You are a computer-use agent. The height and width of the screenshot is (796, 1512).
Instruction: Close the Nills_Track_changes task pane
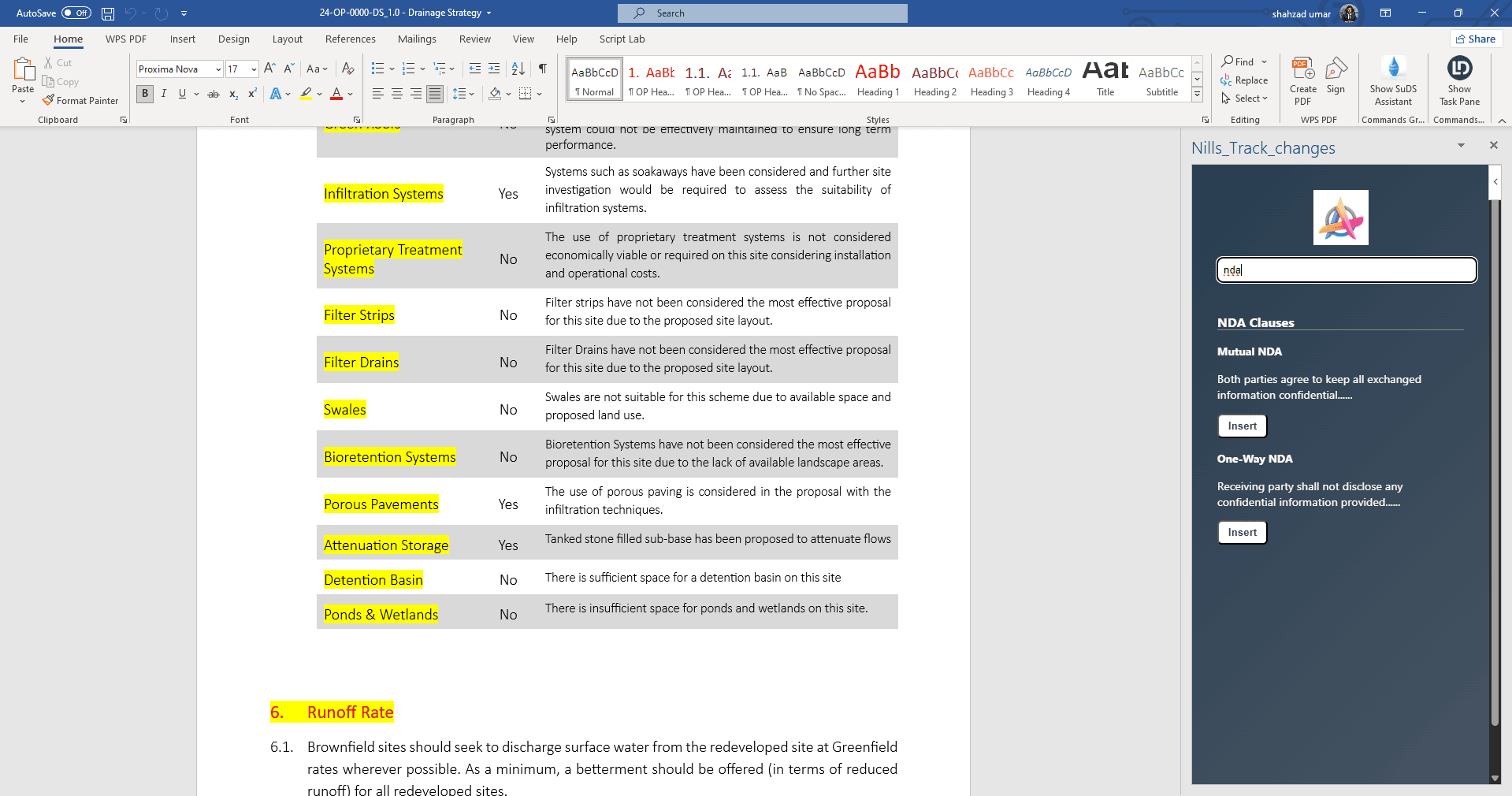click(x=1493, y=146)
